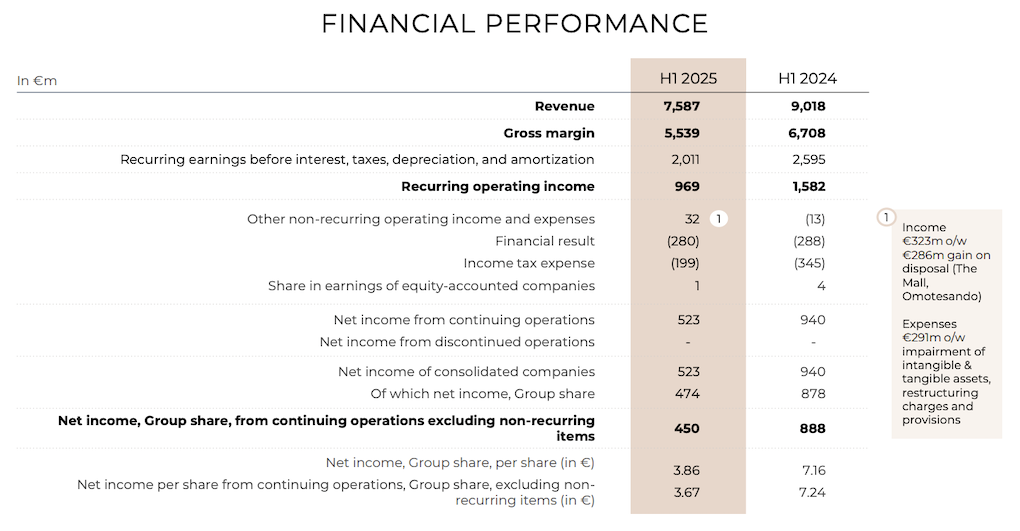The image size is (1020, 531).
Task: Click the Financial Performance title
Action: point(514,24)
